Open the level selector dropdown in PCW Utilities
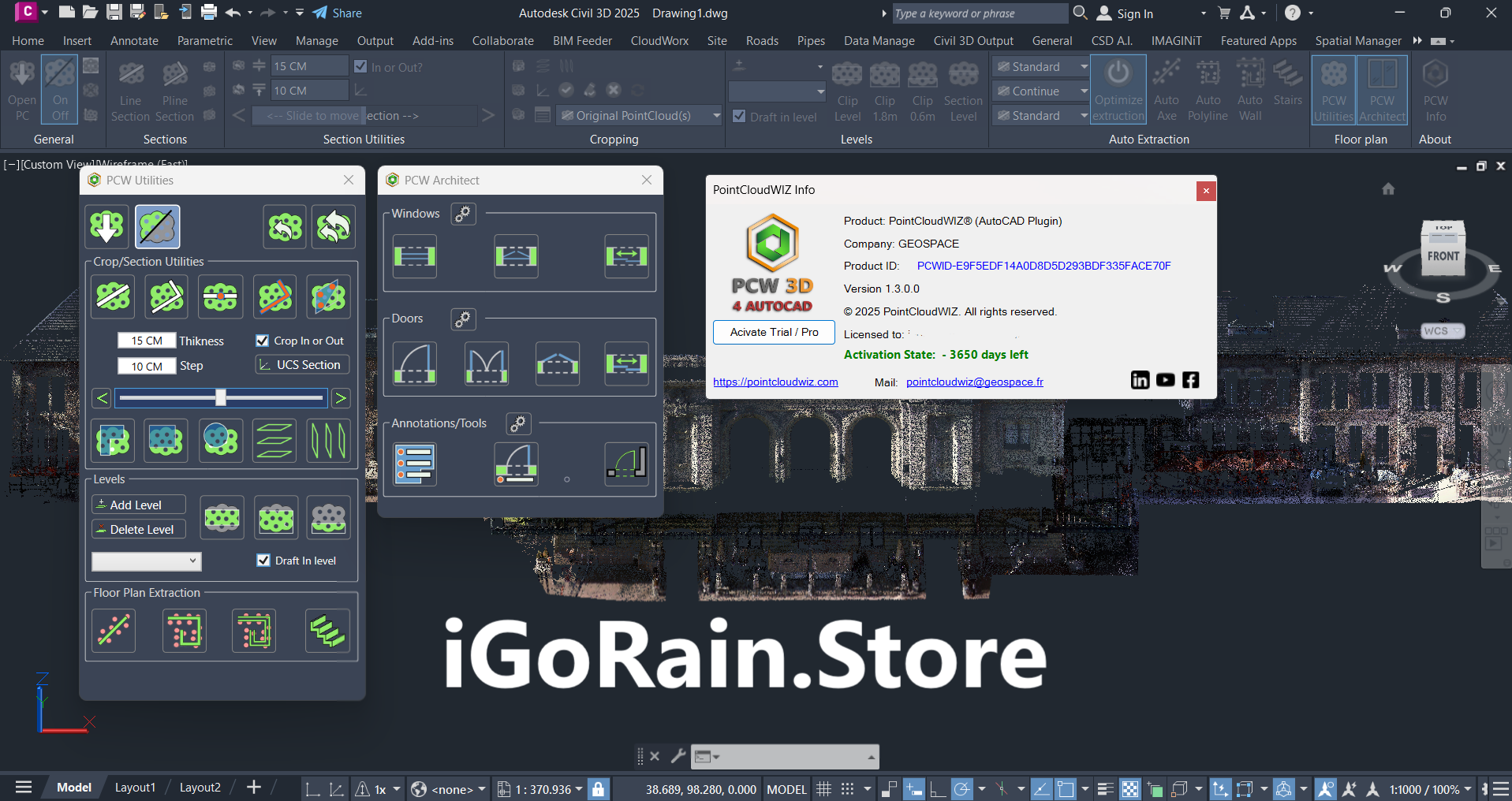 192,561
